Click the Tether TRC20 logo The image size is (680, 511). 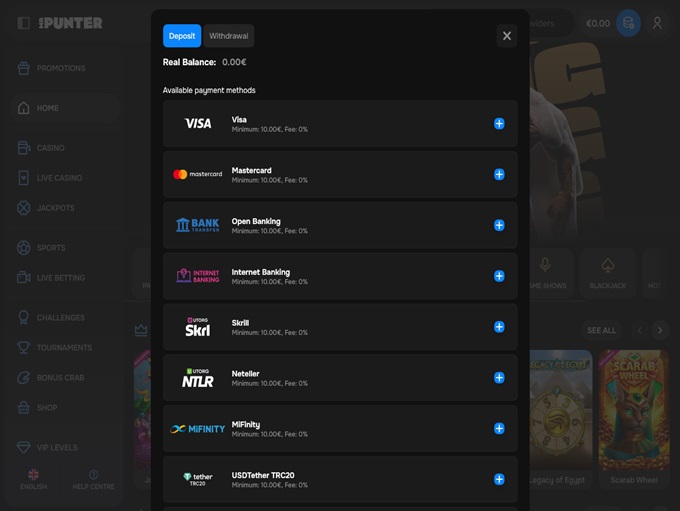[x=197, y=479]
